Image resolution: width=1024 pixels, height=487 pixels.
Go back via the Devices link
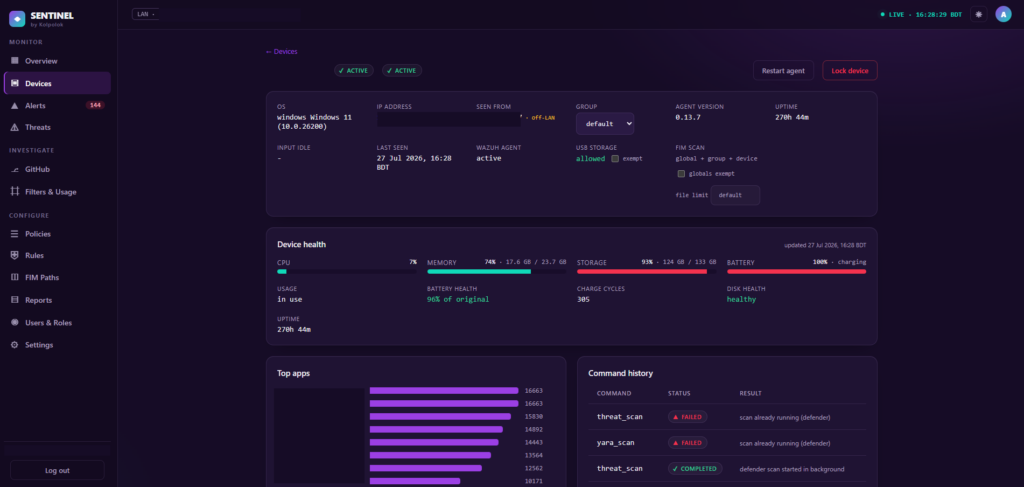281,52
